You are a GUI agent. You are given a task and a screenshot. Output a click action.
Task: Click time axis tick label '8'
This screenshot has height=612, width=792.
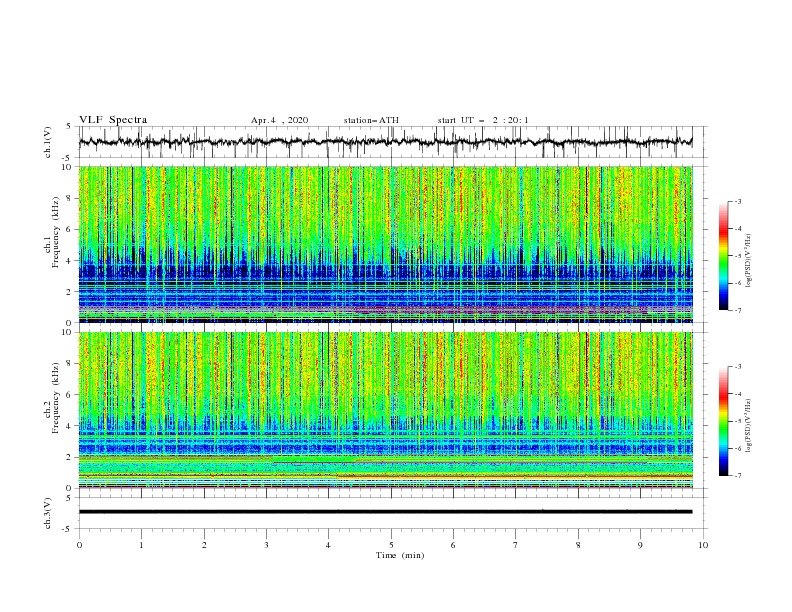tap(578, 545)
